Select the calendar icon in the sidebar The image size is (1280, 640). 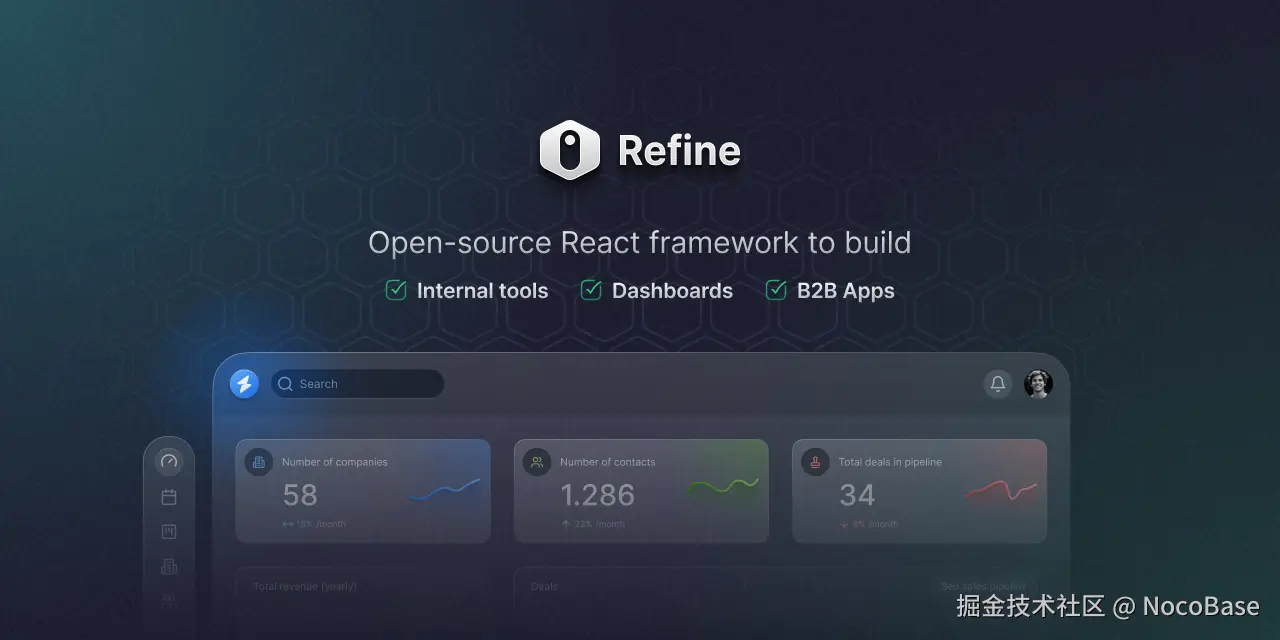click(x=168, y=496)
